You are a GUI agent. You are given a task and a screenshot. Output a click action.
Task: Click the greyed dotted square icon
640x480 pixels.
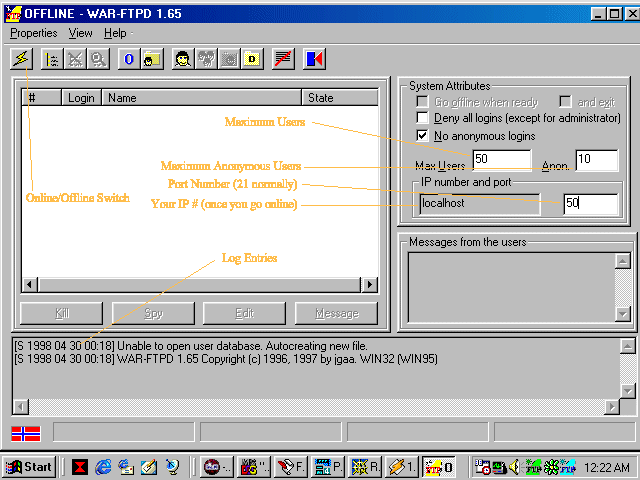tap(229, 59)
